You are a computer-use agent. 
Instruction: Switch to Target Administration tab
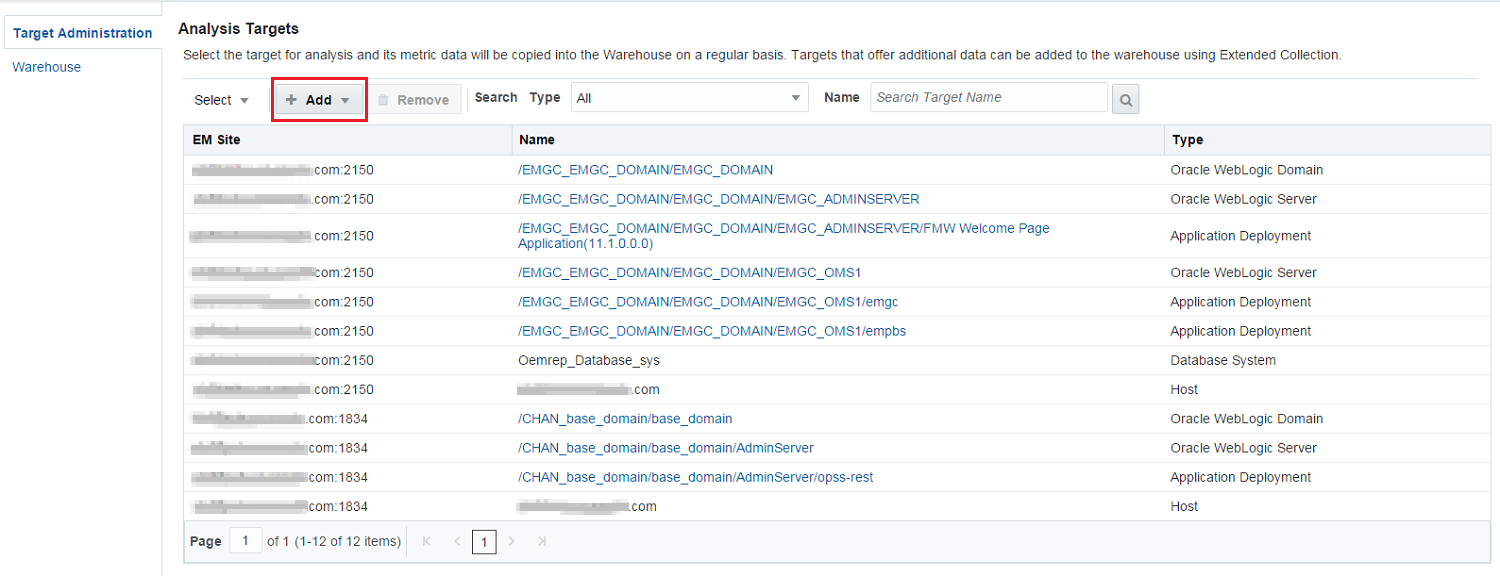[82, 33]
